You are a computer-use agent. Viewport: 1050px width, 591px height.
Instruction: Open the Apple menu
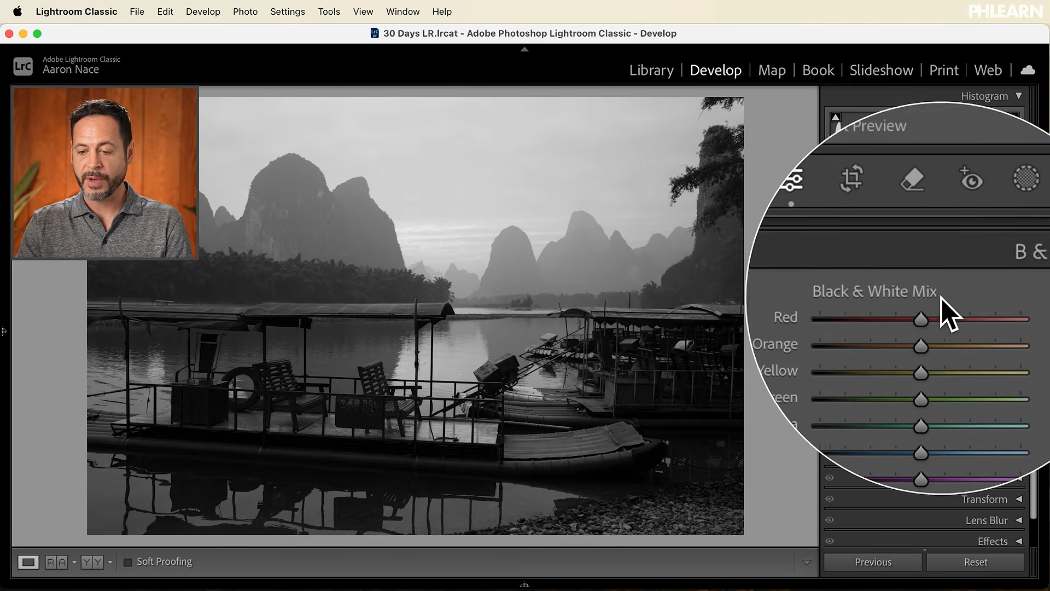click(17, 11)
